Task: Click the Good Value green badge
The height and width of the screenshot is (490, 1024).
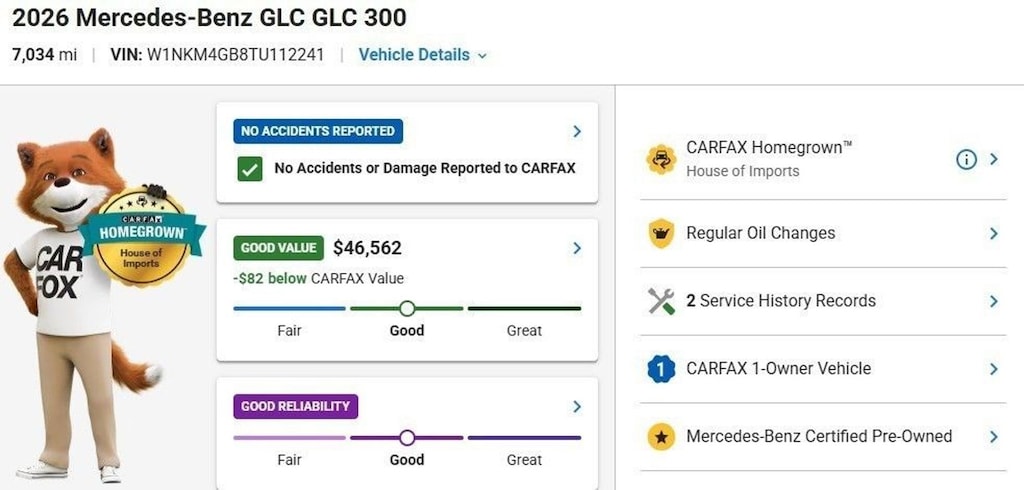Action: pyautogui.click(x=278, y=248)
